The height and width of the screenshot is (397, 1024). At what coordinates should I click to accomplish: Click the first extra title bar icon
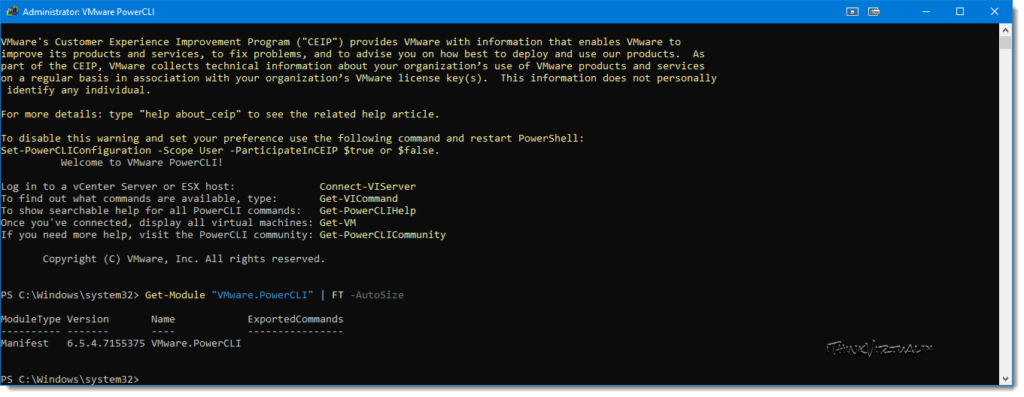[x=852, y=12]
